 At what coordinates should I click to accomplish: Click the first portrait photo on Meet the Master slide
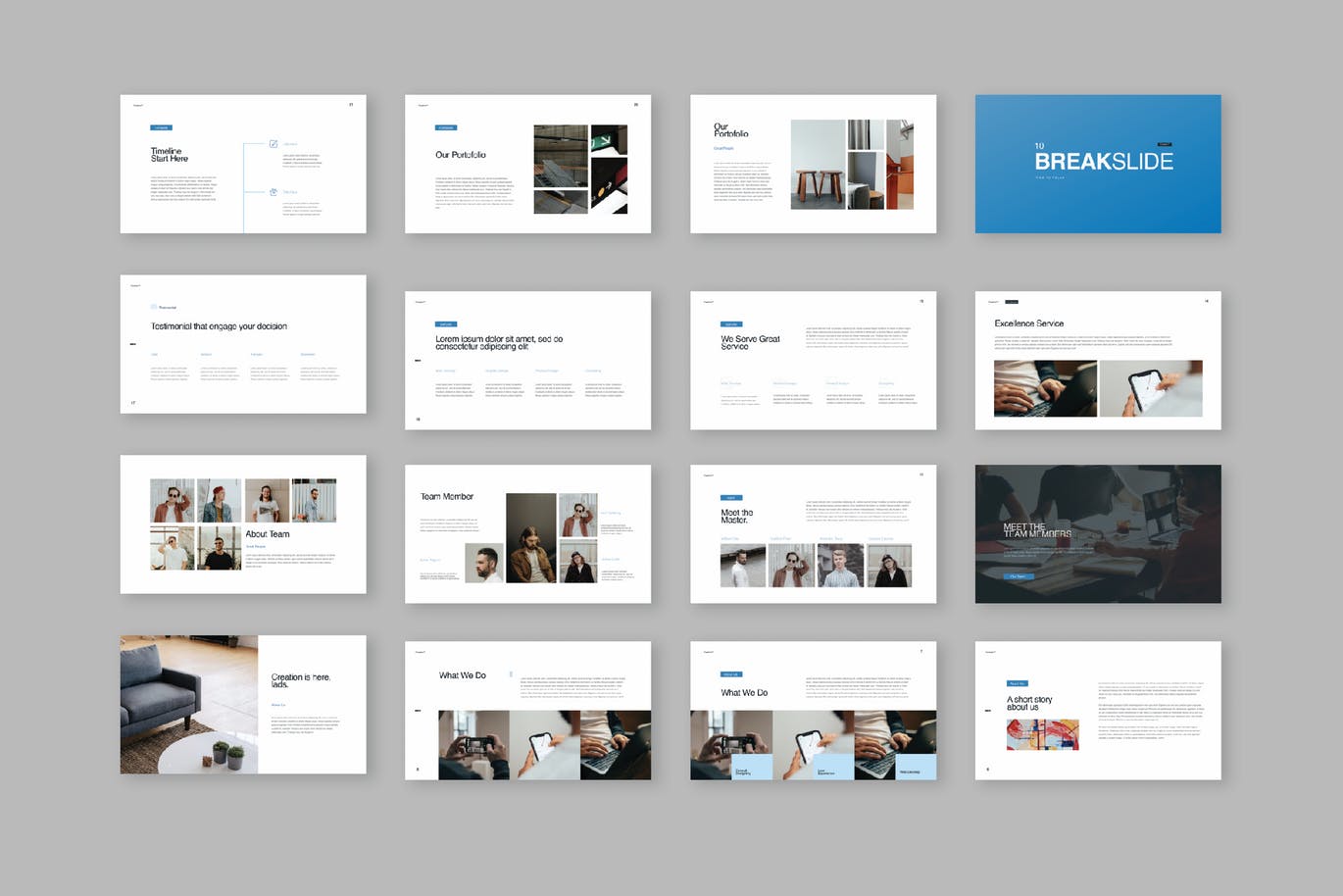(742, 567)
